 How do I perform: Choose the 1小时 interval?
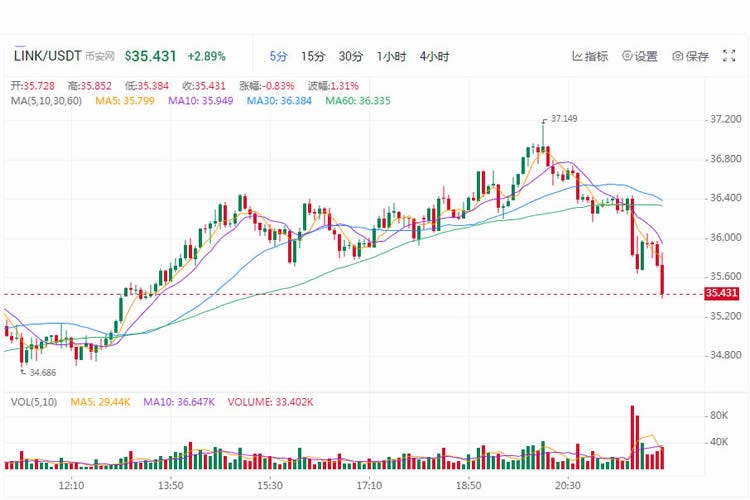tap(391, 56)
